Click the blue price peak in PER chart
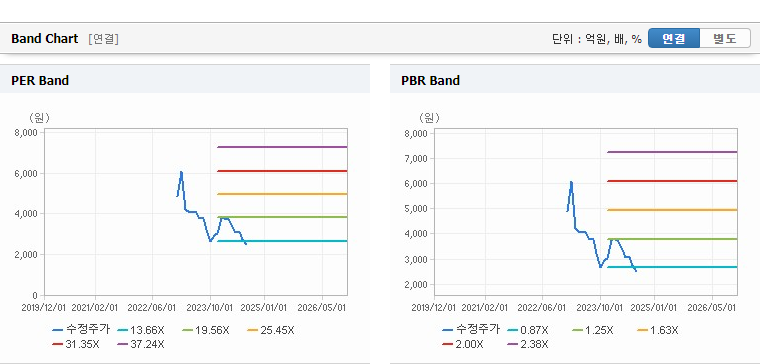 (x=181, y=172)
